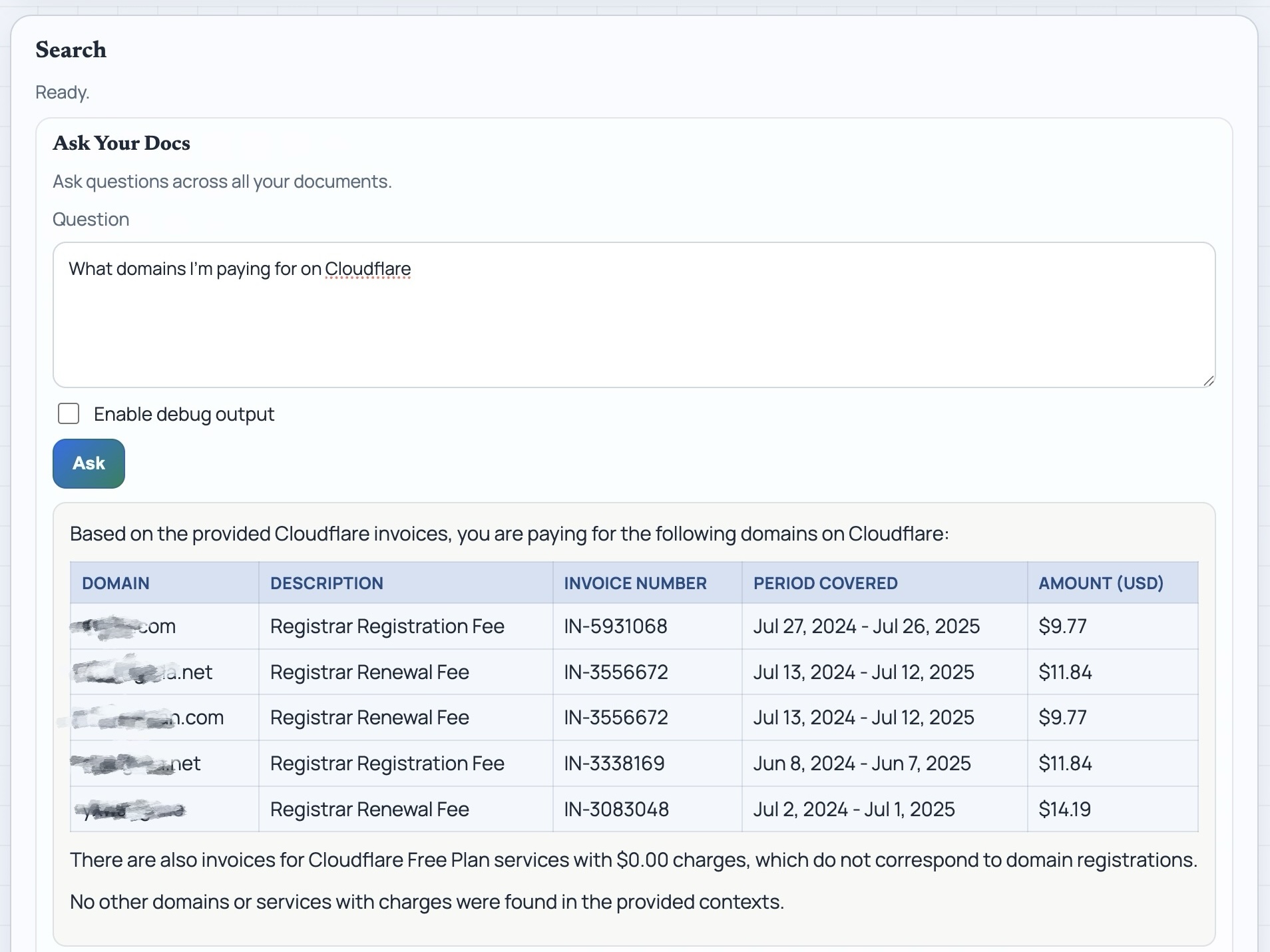Image resolution: width=1270 pixels, height=952 pixels.
Task: Enable the debug output checkbox
Action: (x=69, y=414)
